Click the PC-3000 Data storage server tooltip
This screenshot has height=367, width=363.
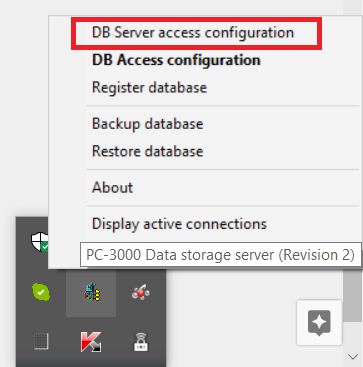220,255
